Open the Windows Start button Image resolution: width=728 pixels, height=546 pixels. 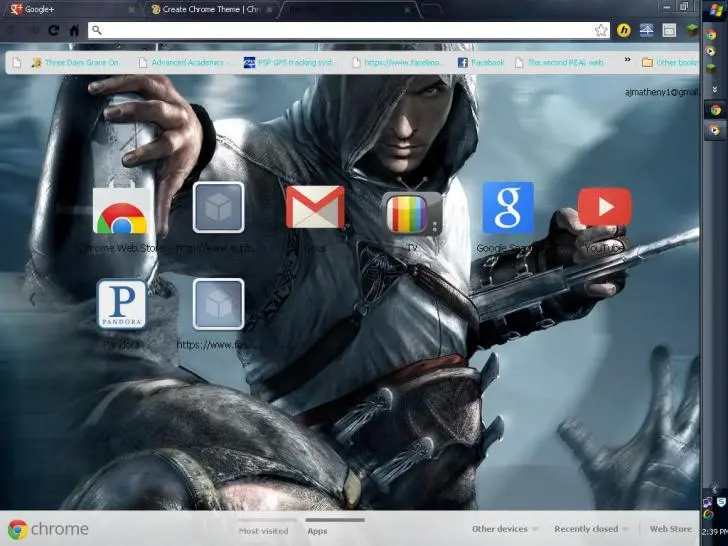pyautogui.click(x=717, y=8)
